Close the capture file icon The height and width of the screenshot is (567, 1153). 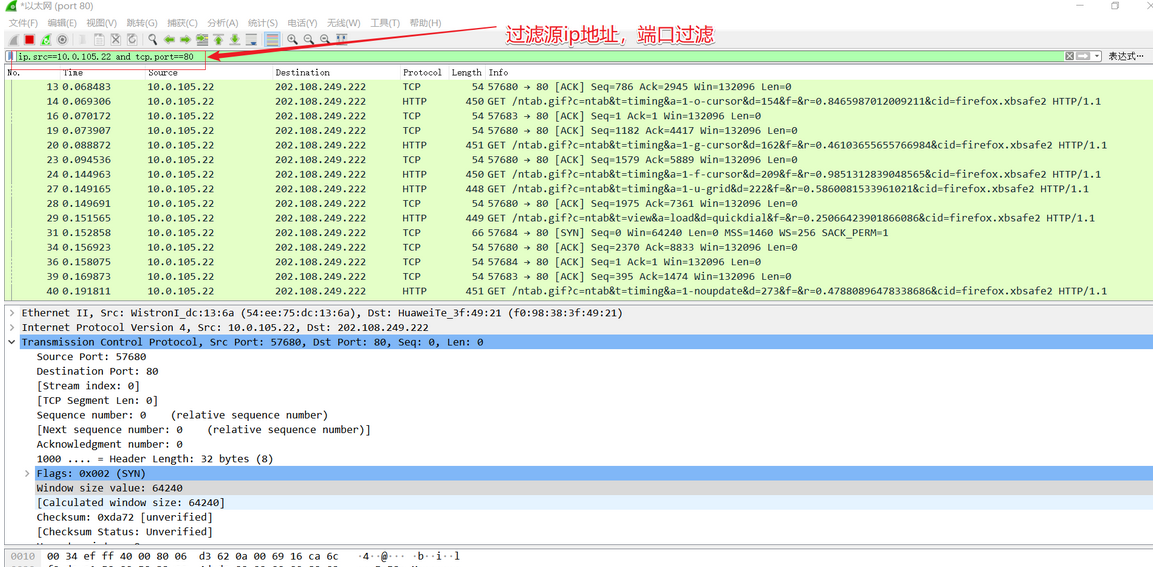[115, 39]
